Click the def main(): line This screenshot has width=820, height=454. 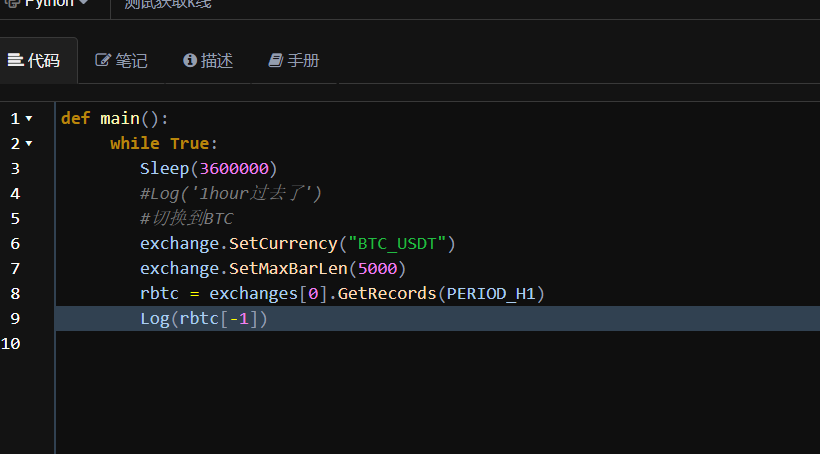[115, 119]
